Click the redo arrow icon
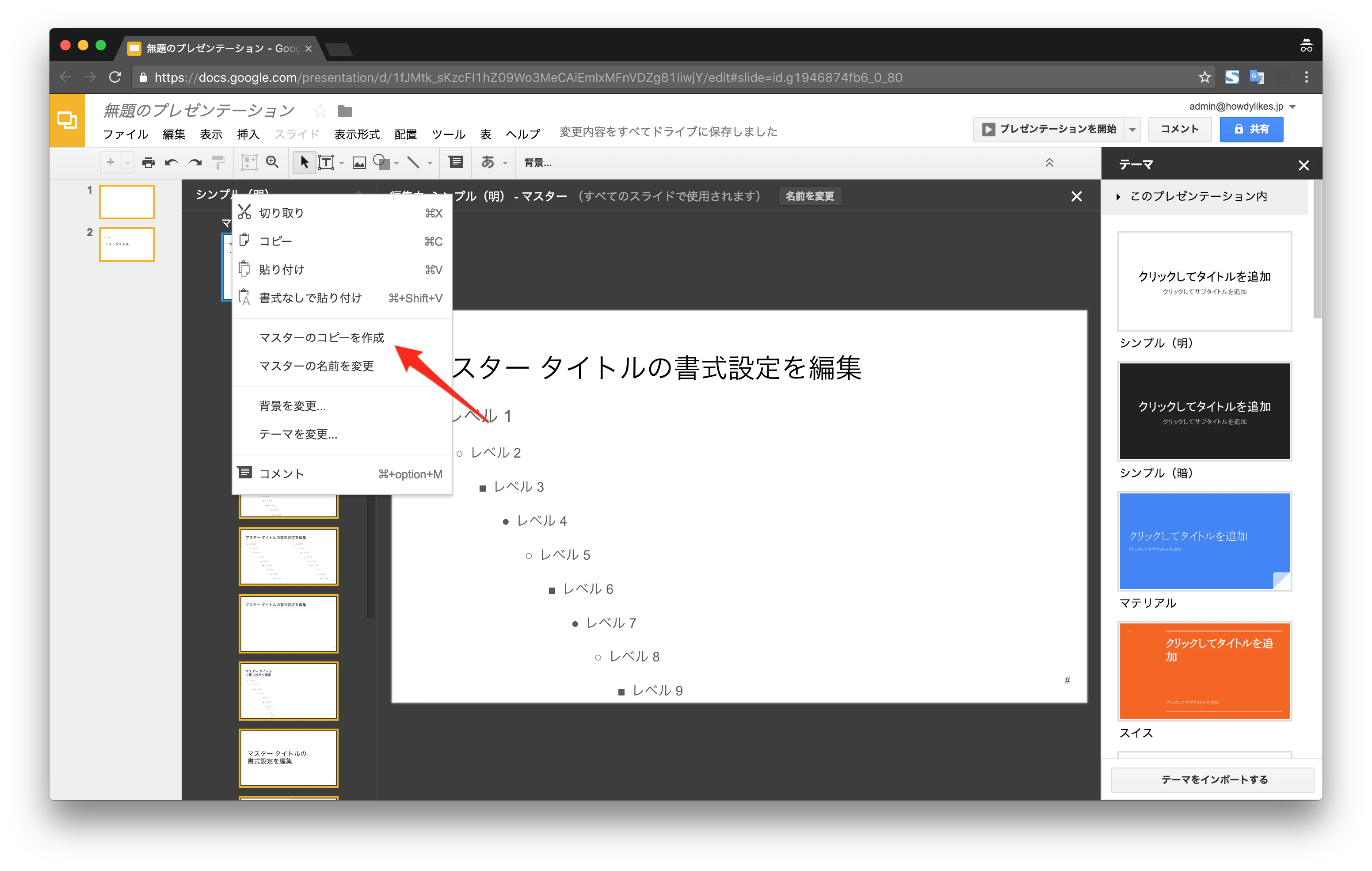 click(195, 162)
